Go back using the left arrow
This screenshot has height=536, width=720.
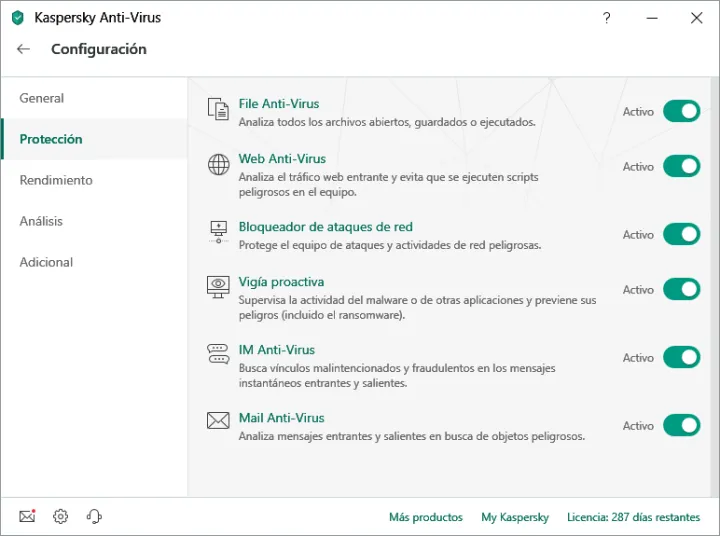(x=23, y=49)
